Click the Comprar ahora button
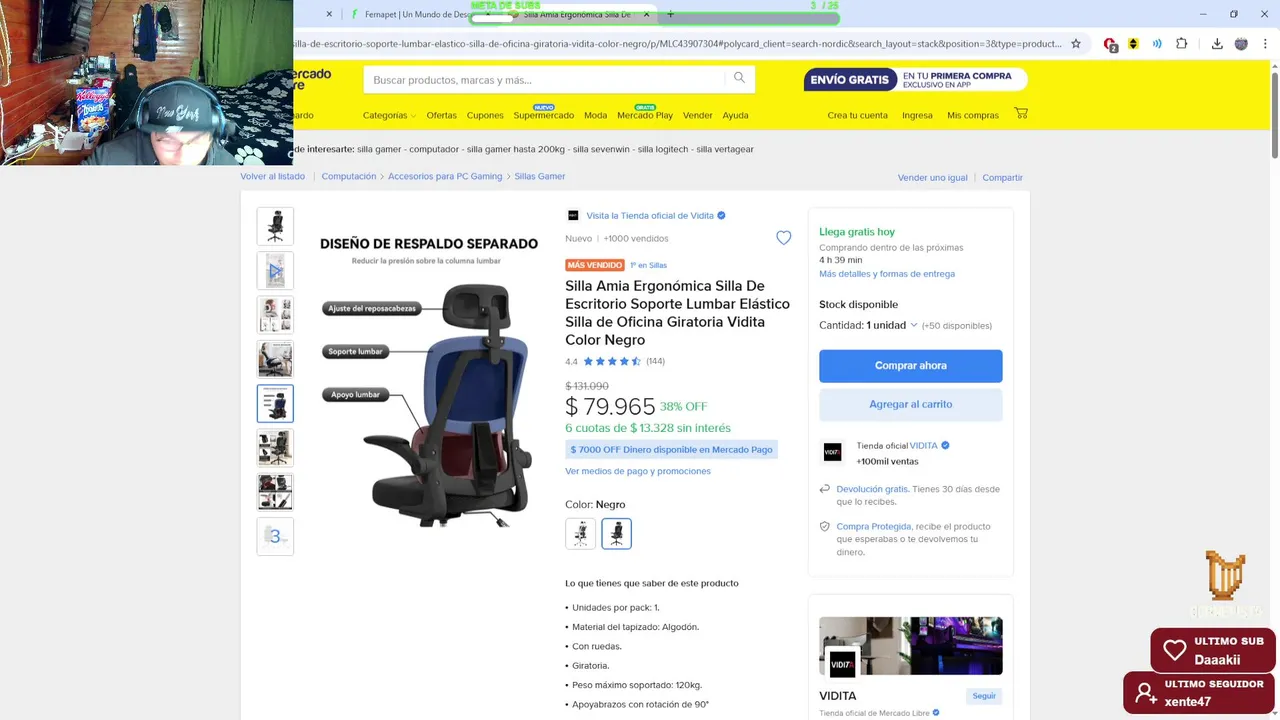 pyautogui.click(x=910, y=366)
